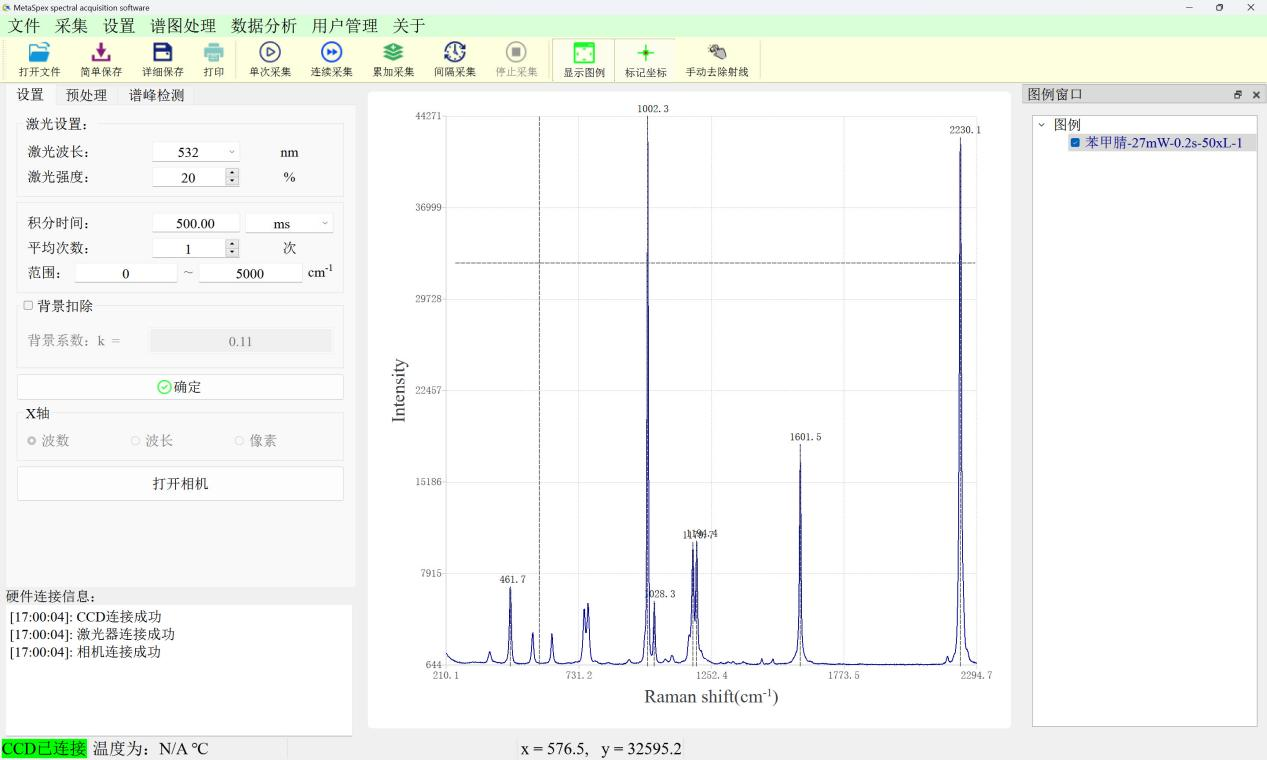Click the 确定 confirm button
The image size is (1267, 760).
180,387
